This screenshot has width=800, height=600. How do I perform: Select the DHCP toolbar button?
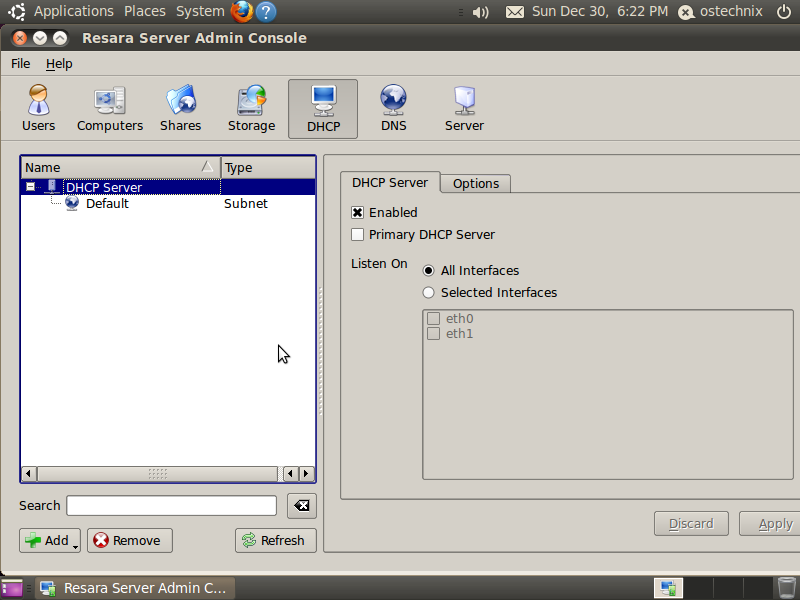coord(323,109)
